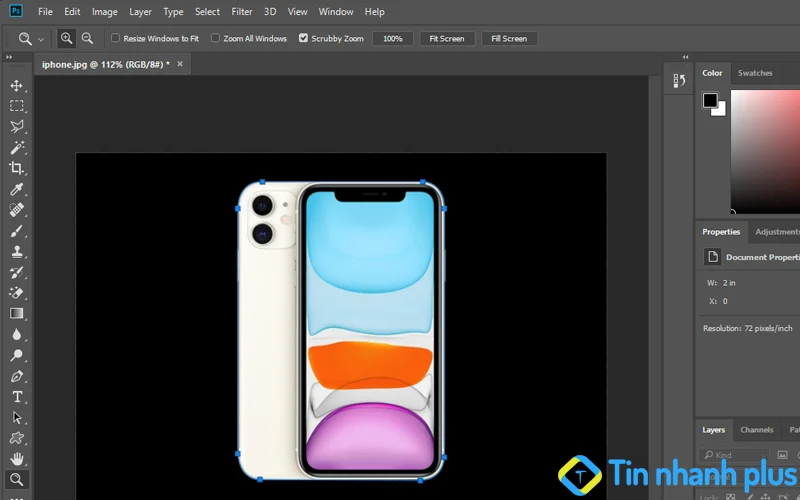Select the Gradient tool

(x=17, y=313)
